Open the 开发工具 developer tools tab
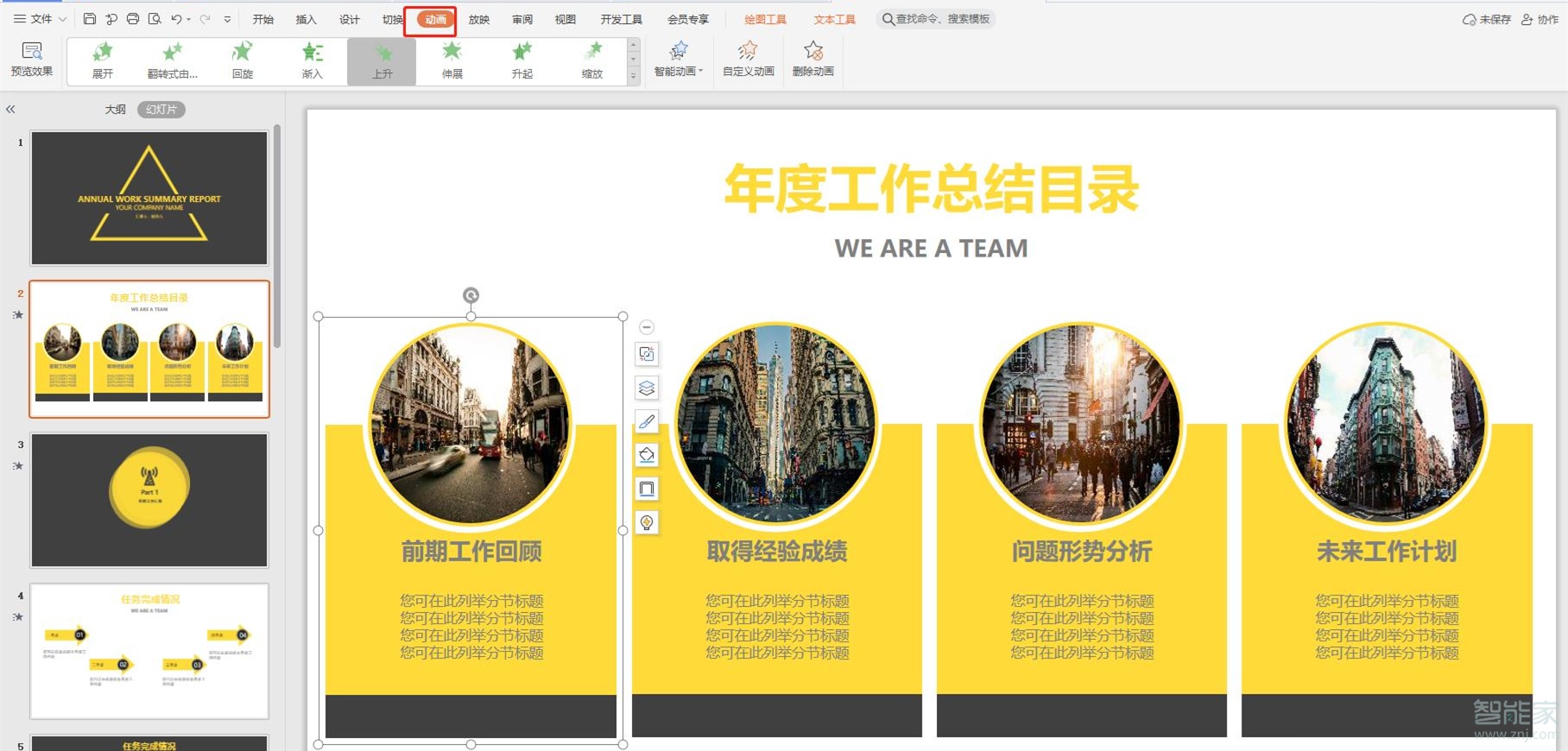 622,19
